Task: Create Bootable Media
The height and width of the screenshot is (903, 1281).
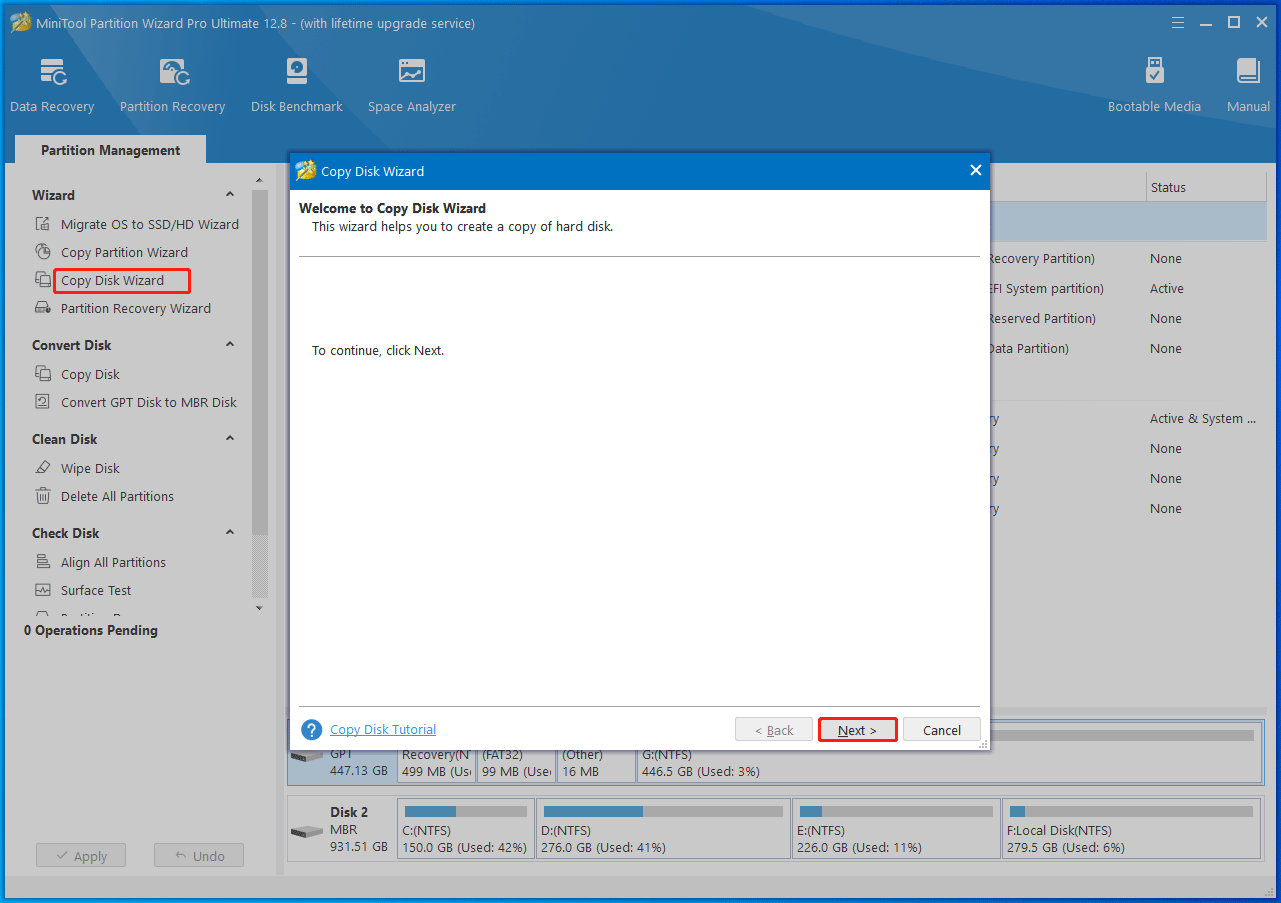Action: click(1154, 86)
